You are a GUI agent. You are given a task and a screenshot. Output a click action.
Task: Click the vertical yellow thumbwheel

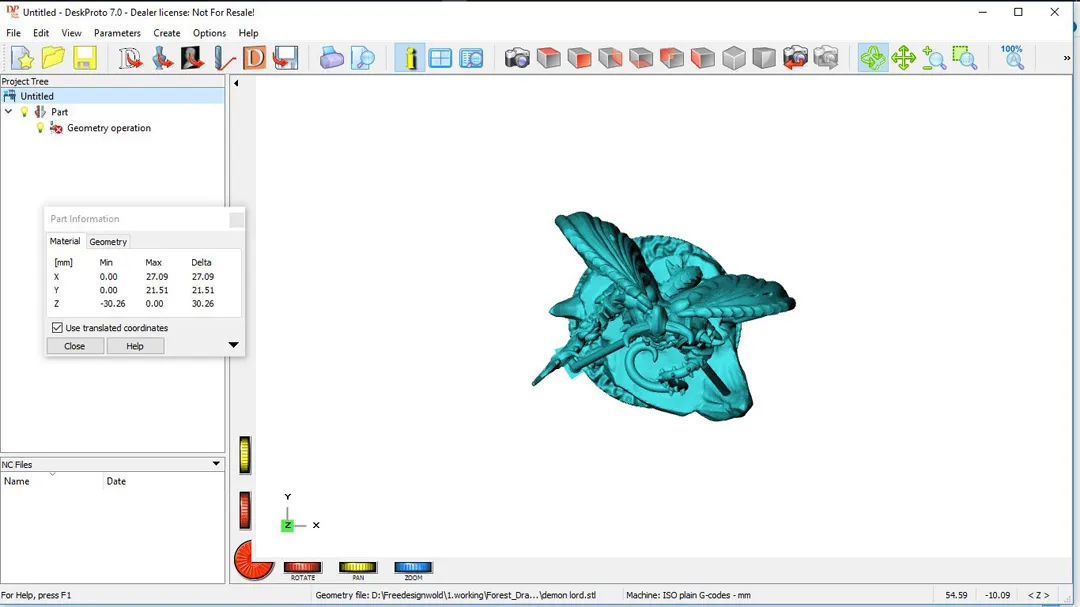click(x=245, y=455)
